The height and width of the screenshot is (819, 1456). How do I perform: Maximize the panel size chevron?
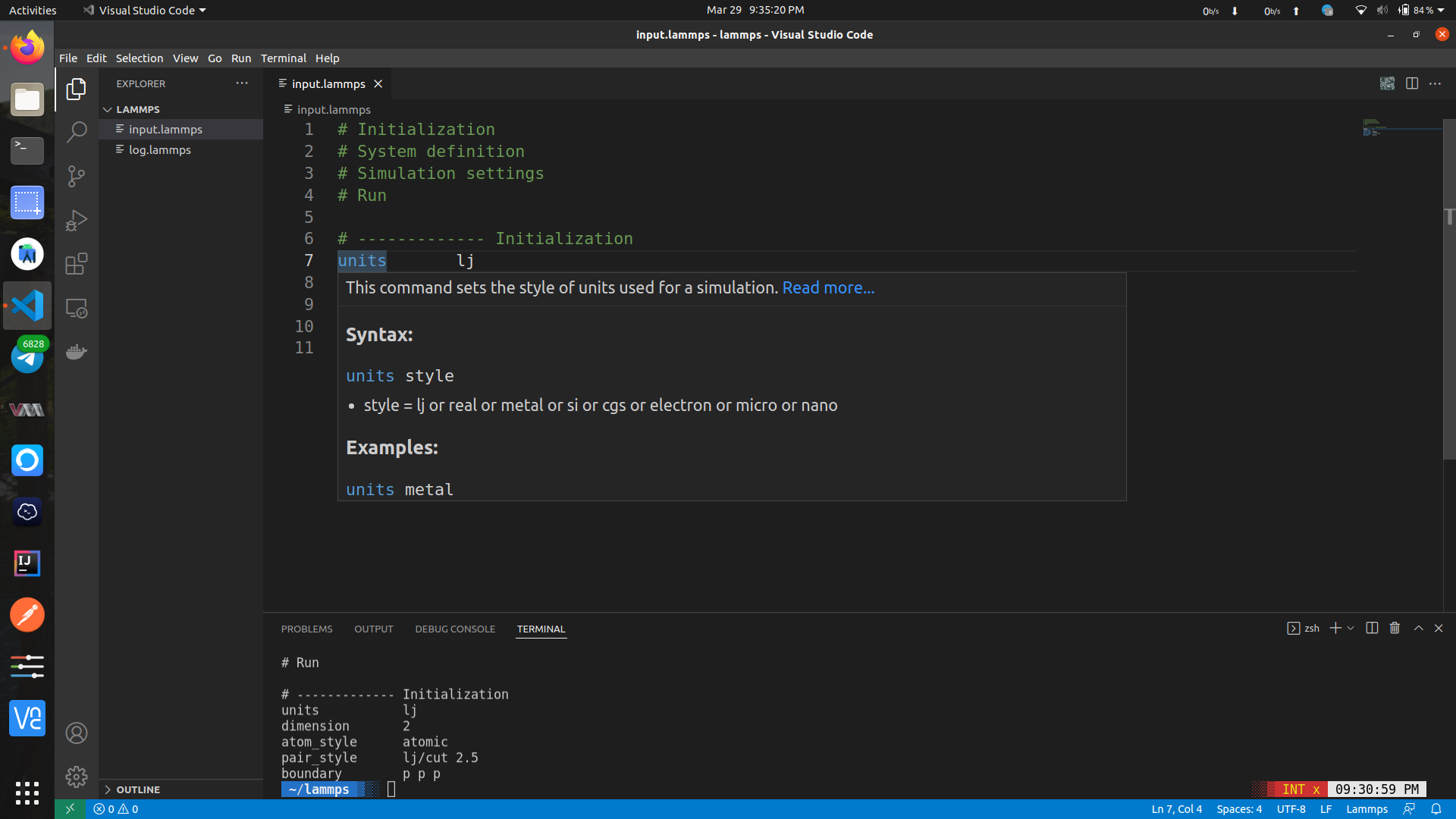tap(1418, 628)
